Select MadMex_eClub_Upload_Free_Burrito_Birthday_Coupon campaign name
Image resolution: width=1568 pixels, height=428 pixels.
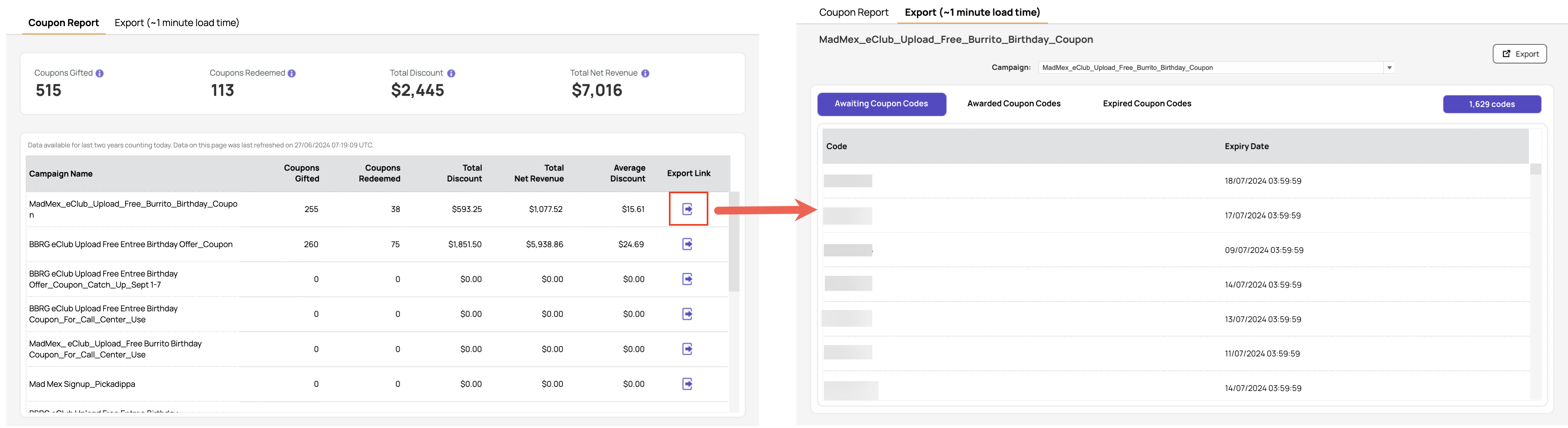pos(133,209)
